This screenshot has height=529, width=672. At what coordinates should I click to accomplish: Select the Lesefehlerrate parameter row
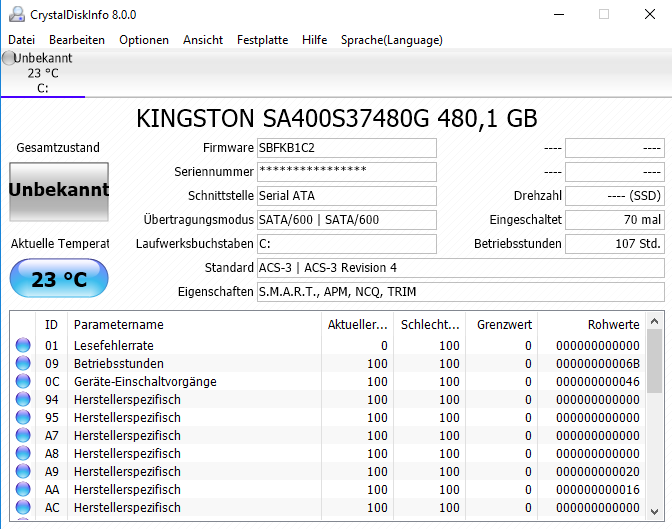(328, 345)
